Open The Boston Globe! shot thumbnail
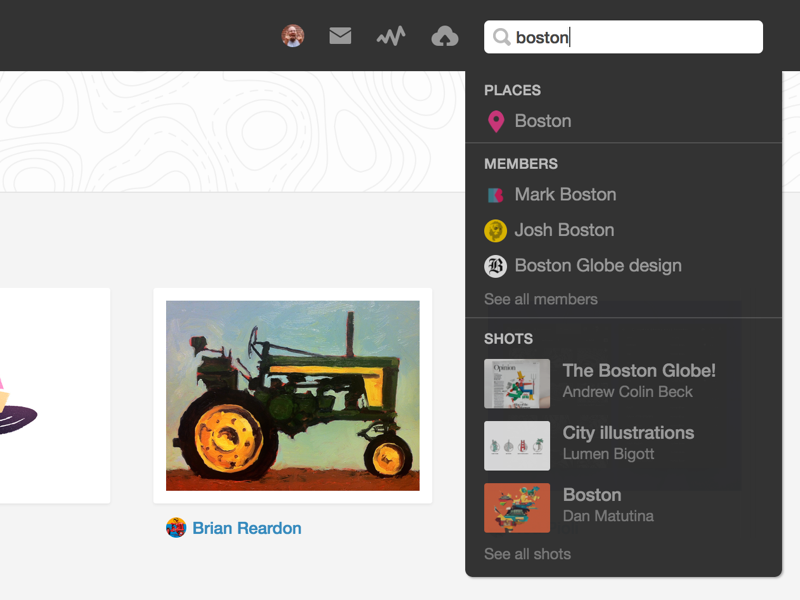Image resolution: width=800 pixels, height=600 pixels. (517, 384)
